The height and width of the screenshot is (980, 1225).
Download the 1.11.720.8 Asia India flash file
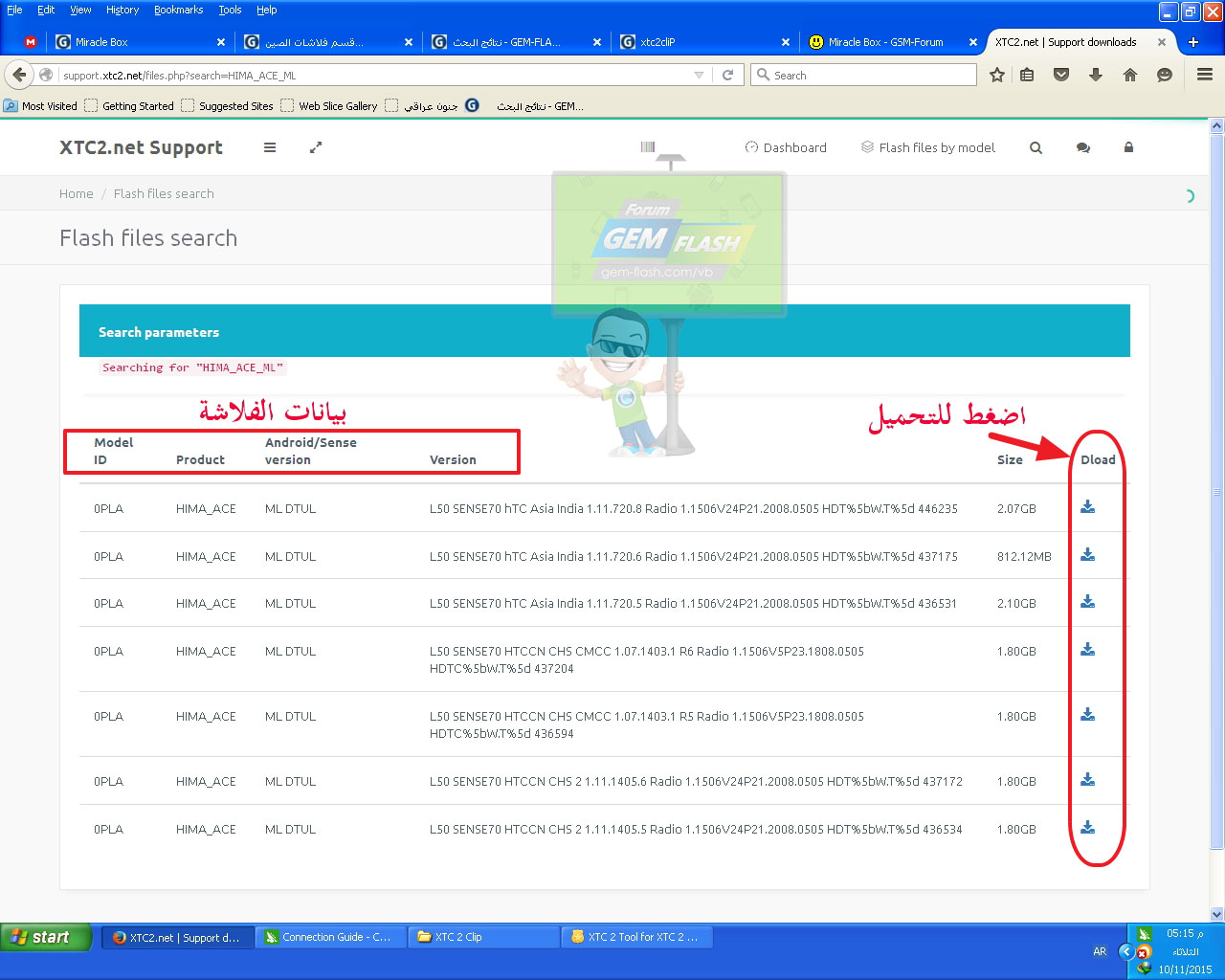tap(1087, 507)
